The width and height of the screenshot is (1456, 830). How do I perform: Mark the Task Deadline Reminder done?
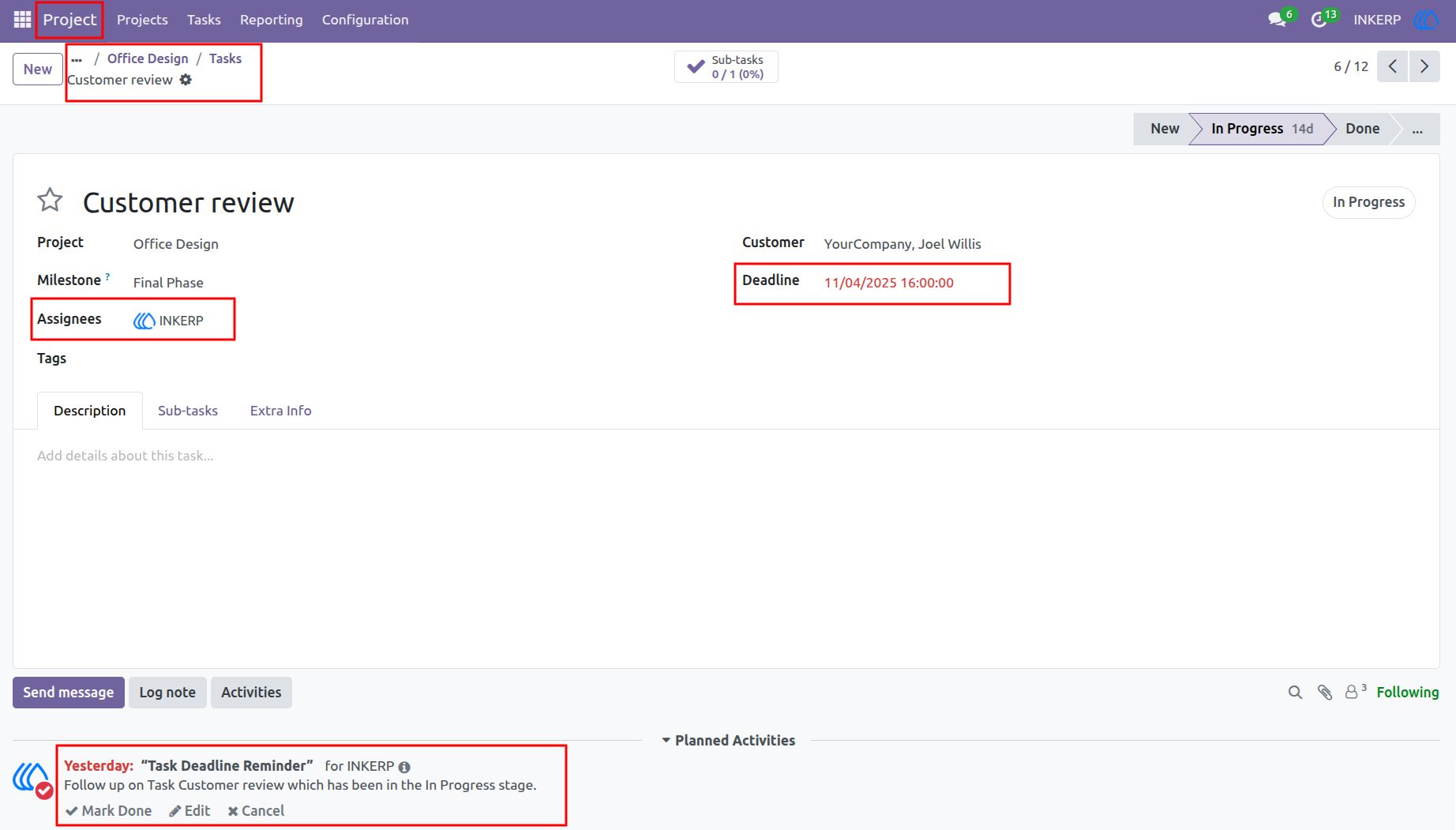click(108, 811)
